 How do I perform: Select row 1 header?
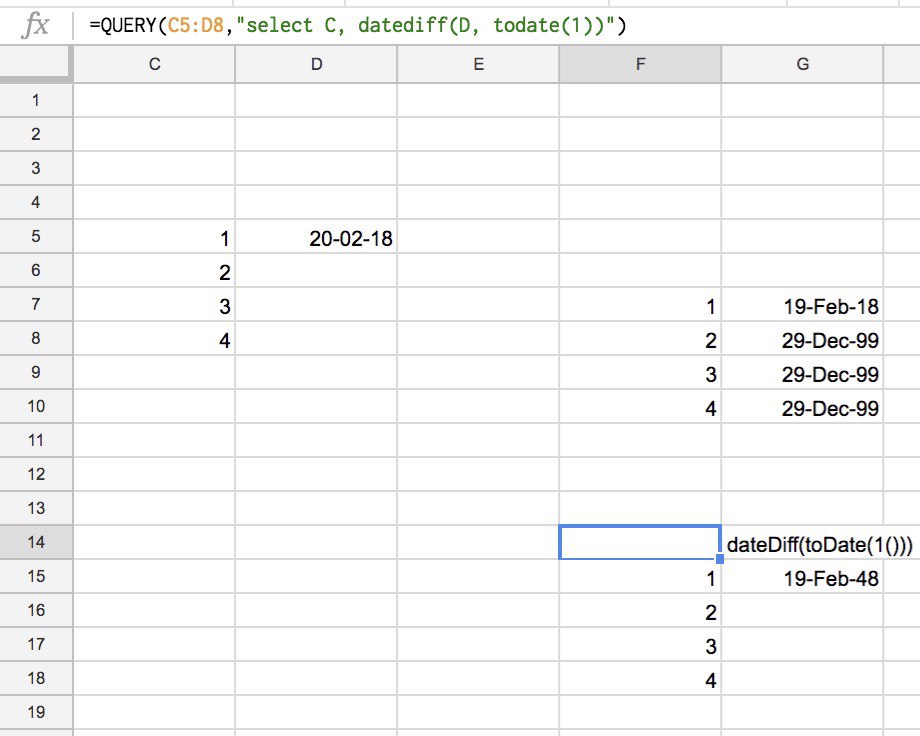36,100
